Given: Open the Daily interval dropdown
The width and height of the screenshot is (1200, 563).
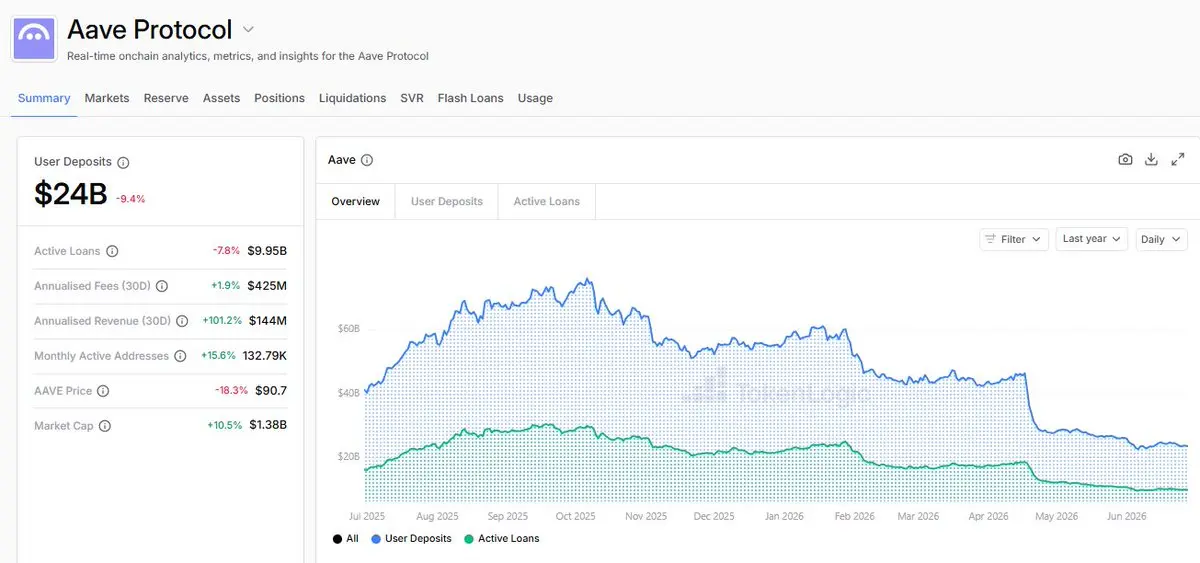Looking at the screenshot, I should [1161, 239].
